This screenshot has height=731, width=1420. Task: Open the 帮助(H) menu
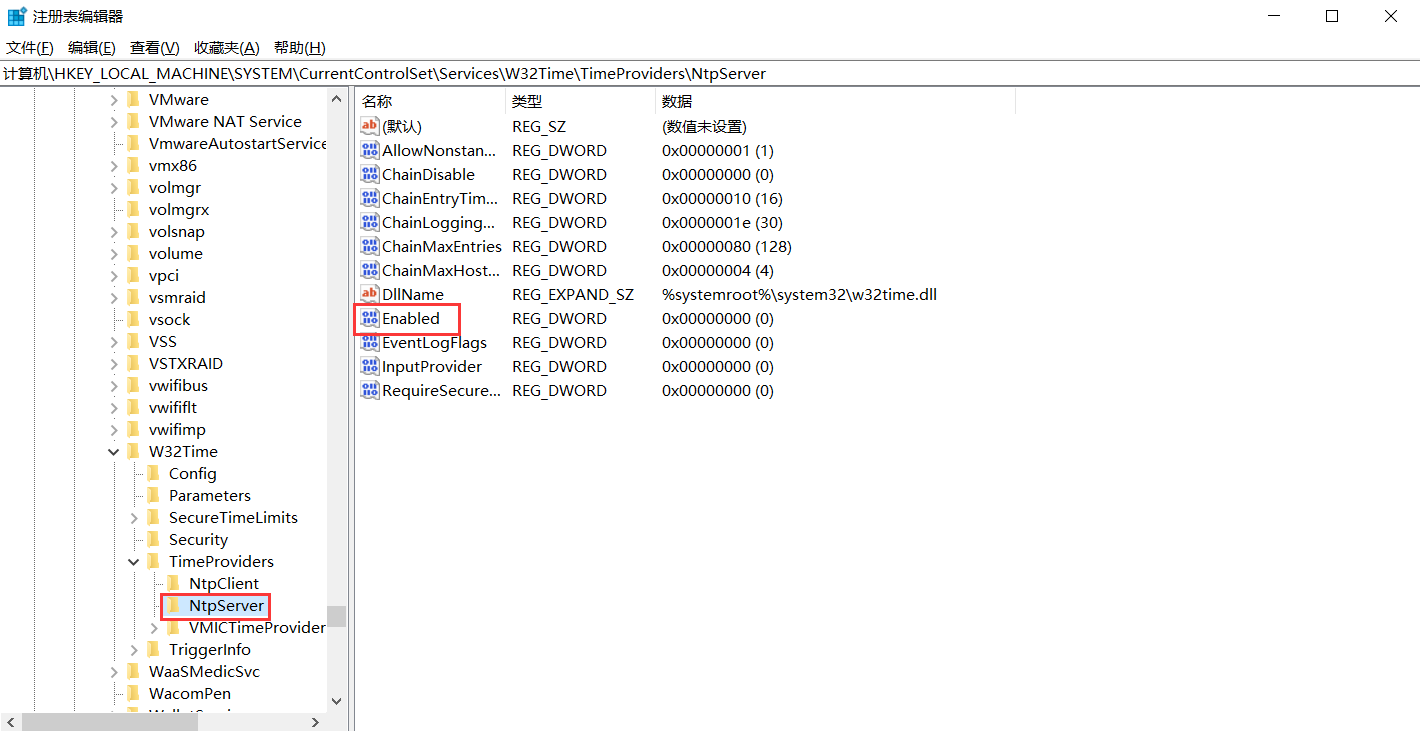pos(299,48)
